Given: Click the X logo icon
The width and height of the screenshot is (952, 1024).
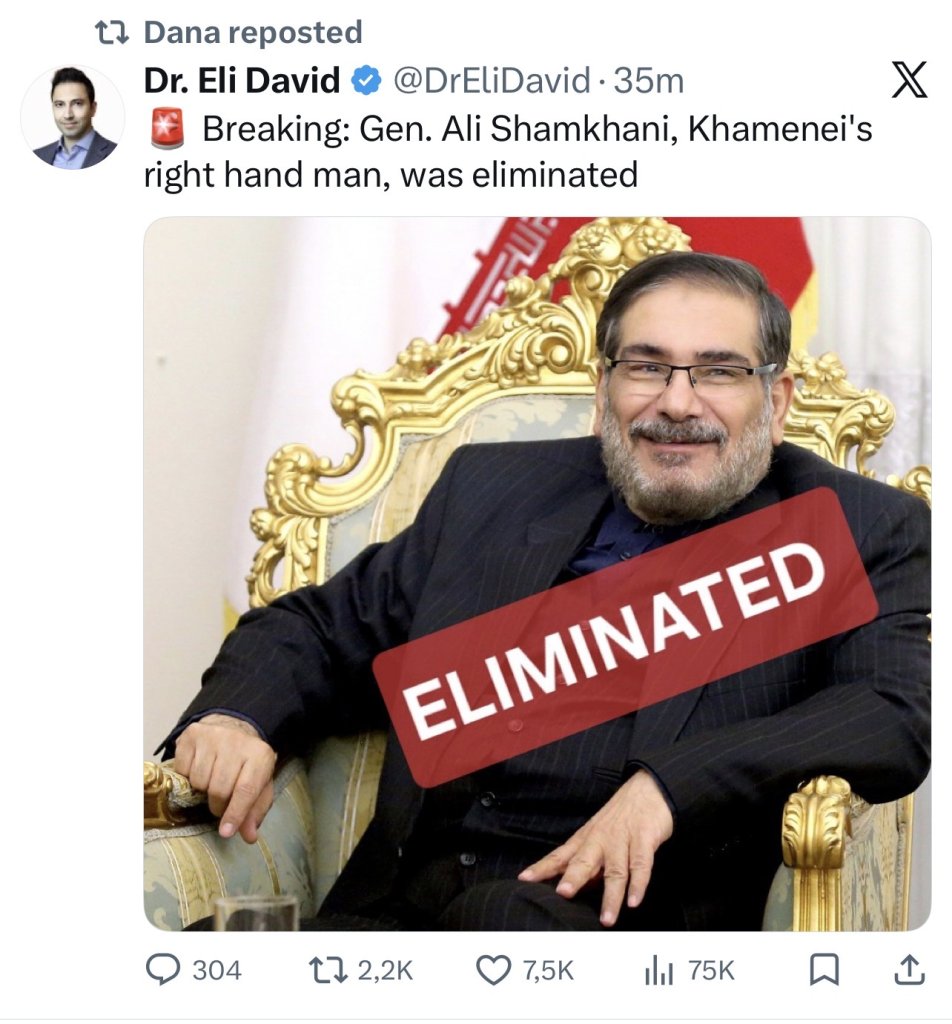Looking at the screenshot, I should (909, 80).
